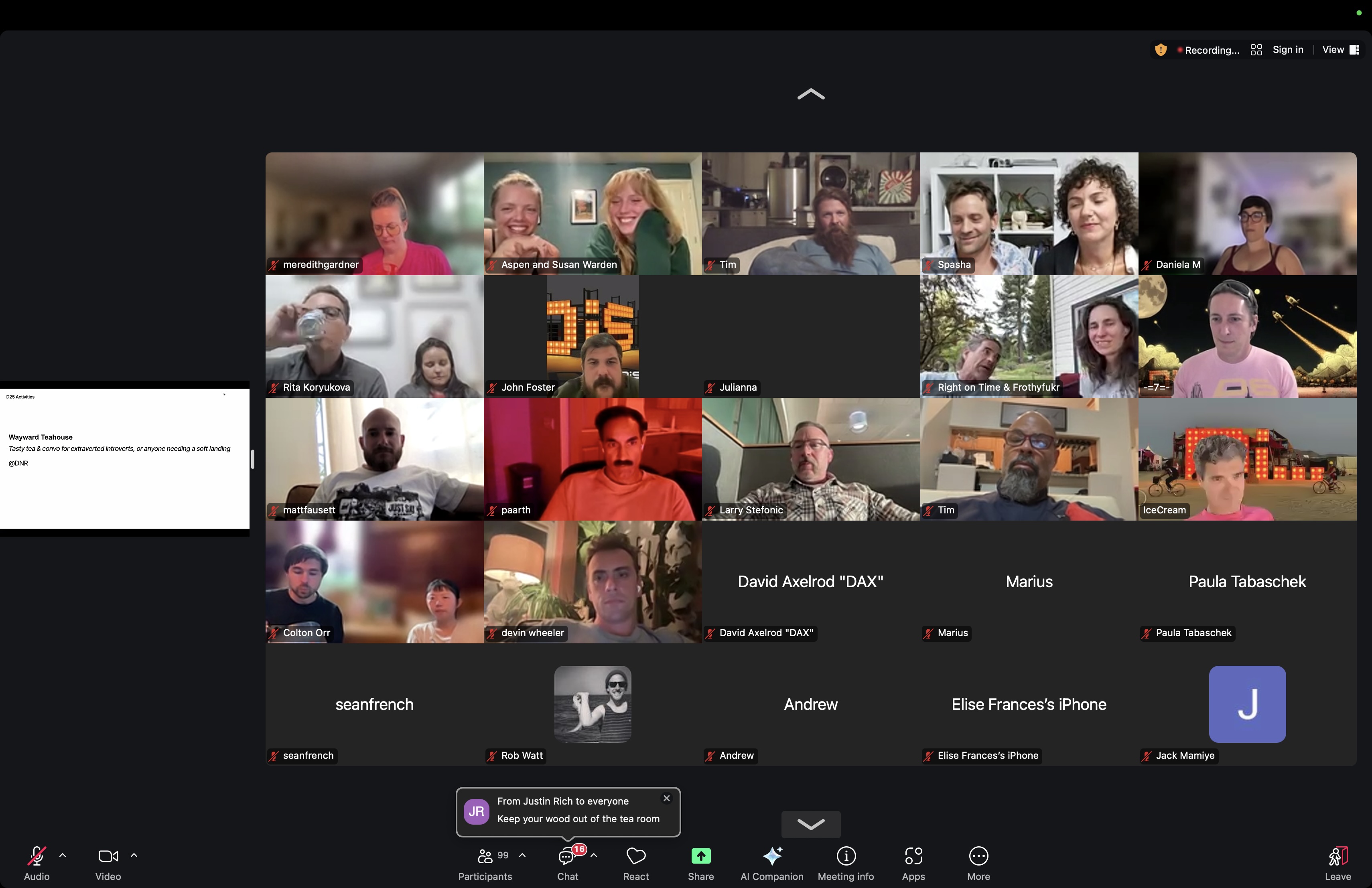This screenshot has height=888, width=1372.
Task: Open the More options menu
Action: (978, 856)
